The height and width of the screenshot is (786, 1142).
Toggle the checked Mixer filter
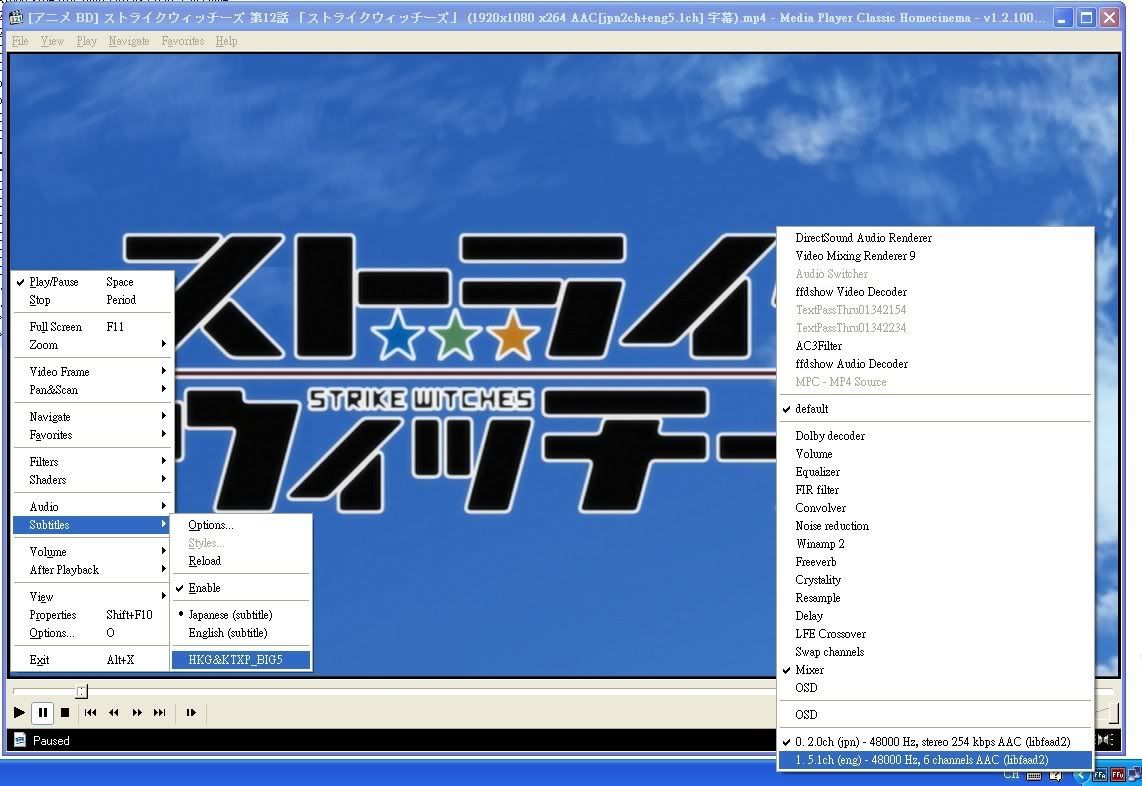[935, 670]
